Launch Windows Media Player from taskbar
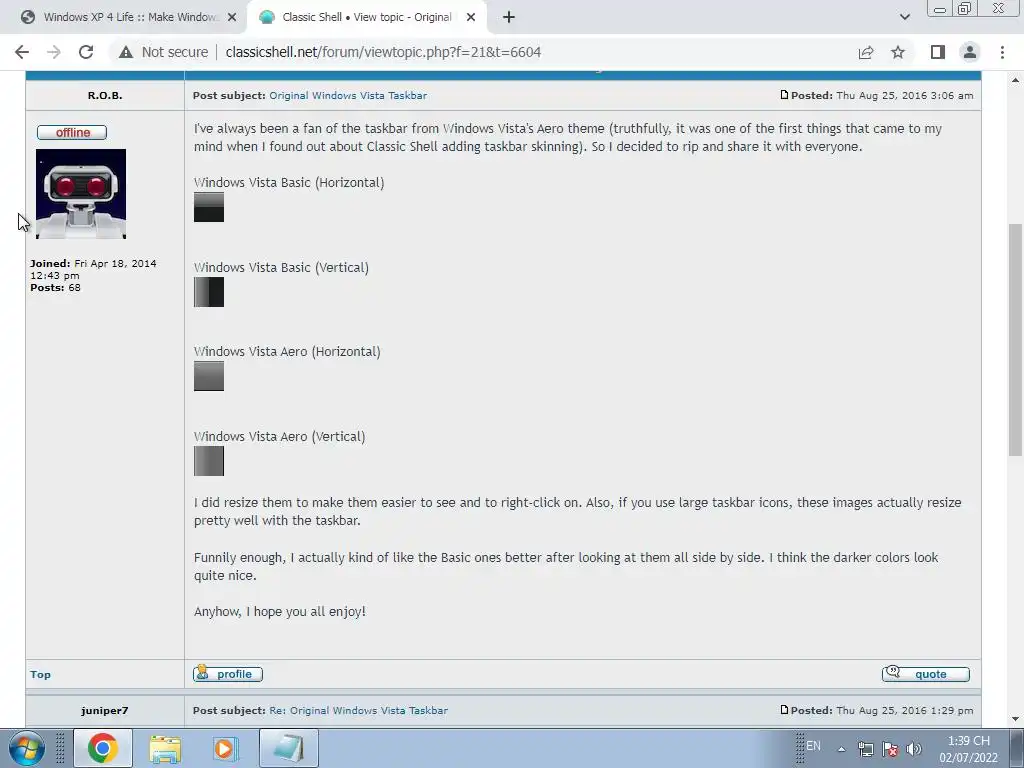The width and height of the screenshot is (1024, 768). (225, 748)
